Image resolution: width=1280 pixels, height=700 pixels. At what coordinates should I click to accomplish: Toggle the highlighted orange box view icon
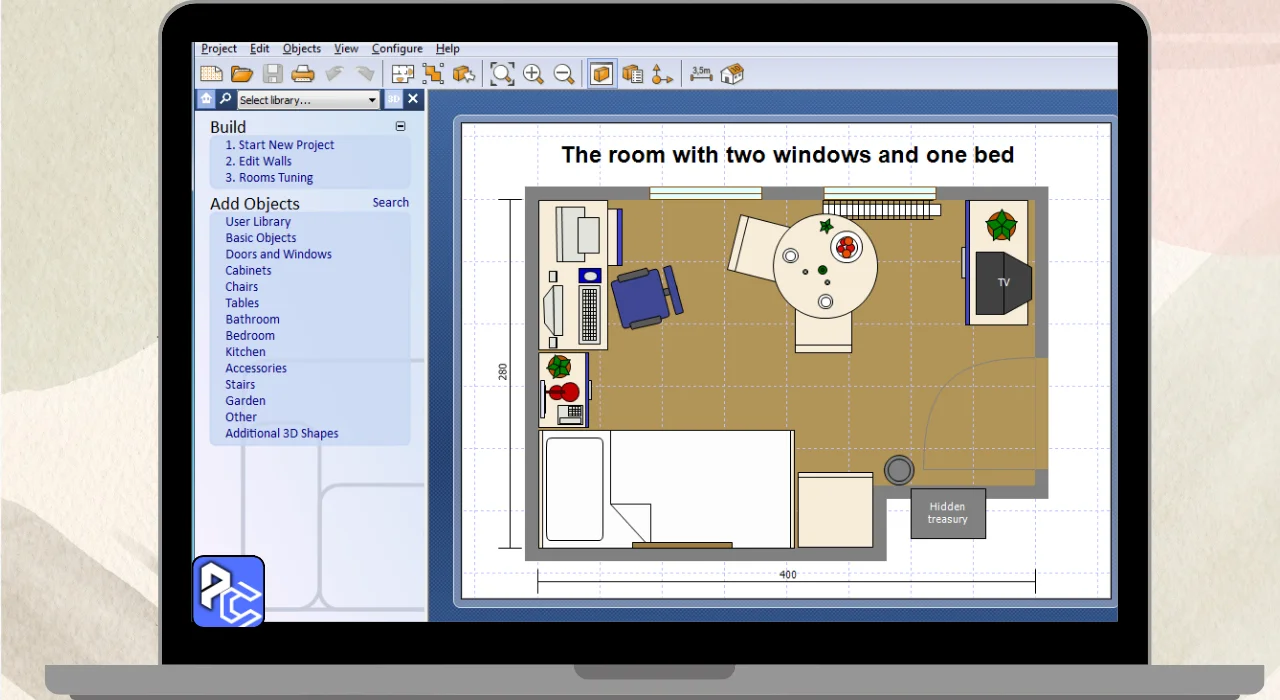coord(601,74)
